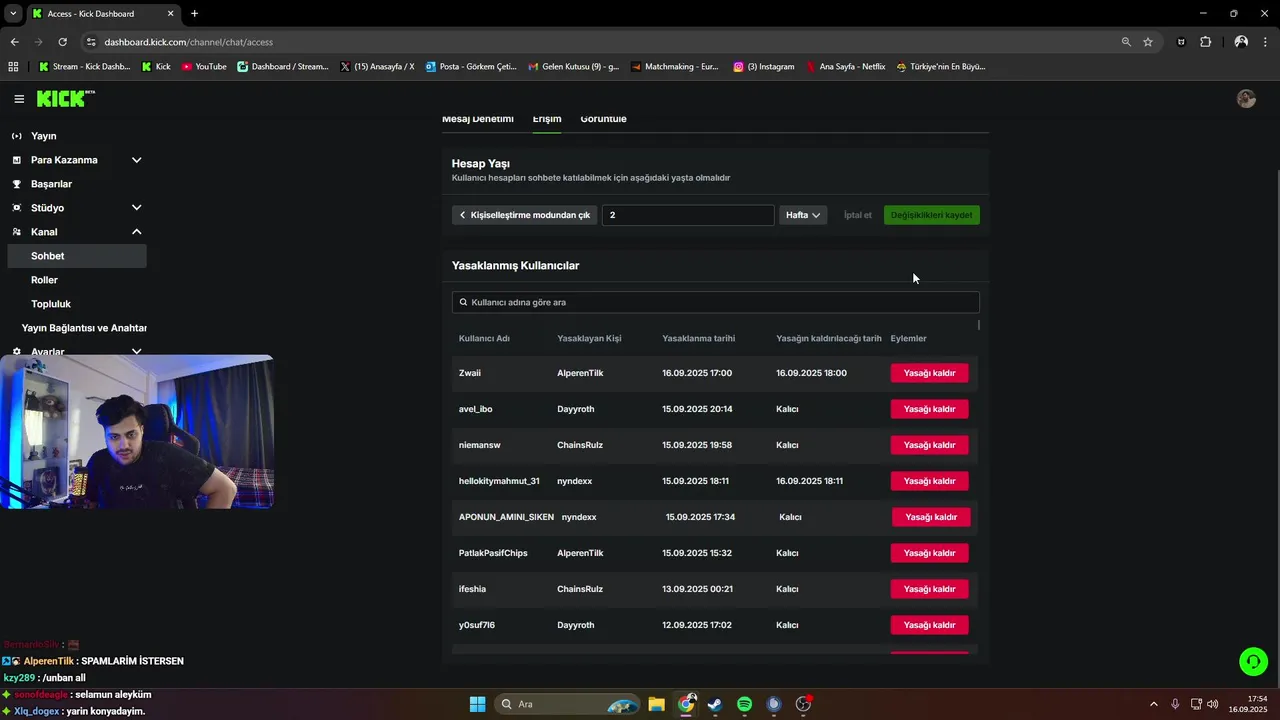The height and width of the screenshot is (720, 1280).
Task: Open the YouTube bookmark
Action: click(x=204, y=67)
